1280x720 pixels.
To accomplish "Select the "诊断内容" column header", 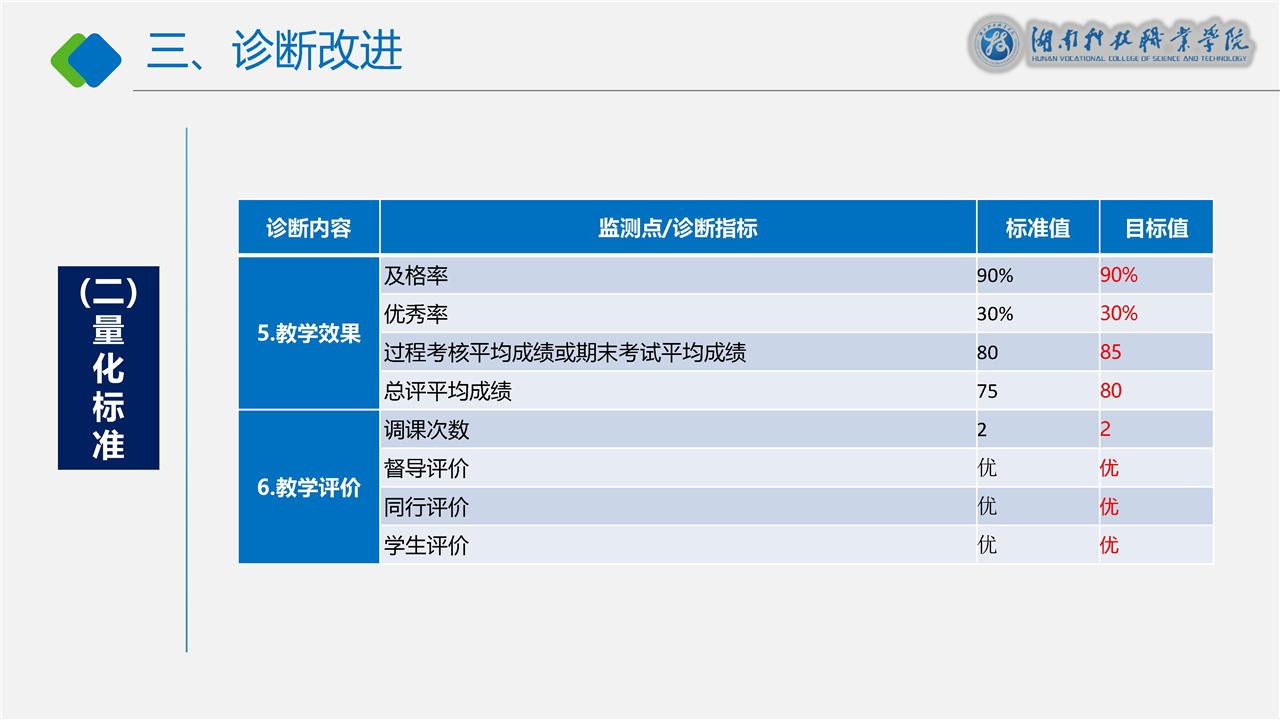I will pos(309,228).
